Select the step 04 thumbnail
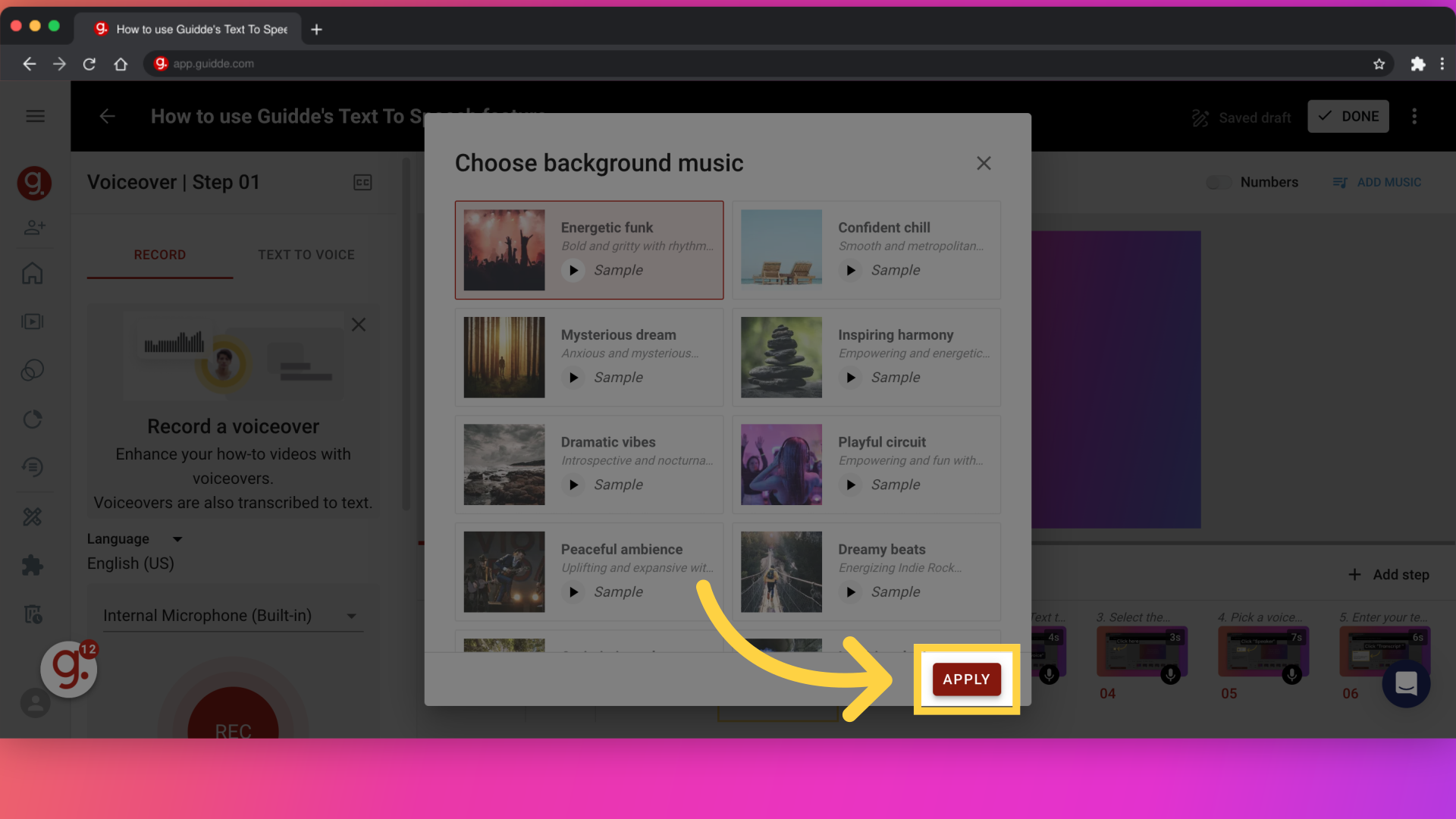 pos(1142,651)
